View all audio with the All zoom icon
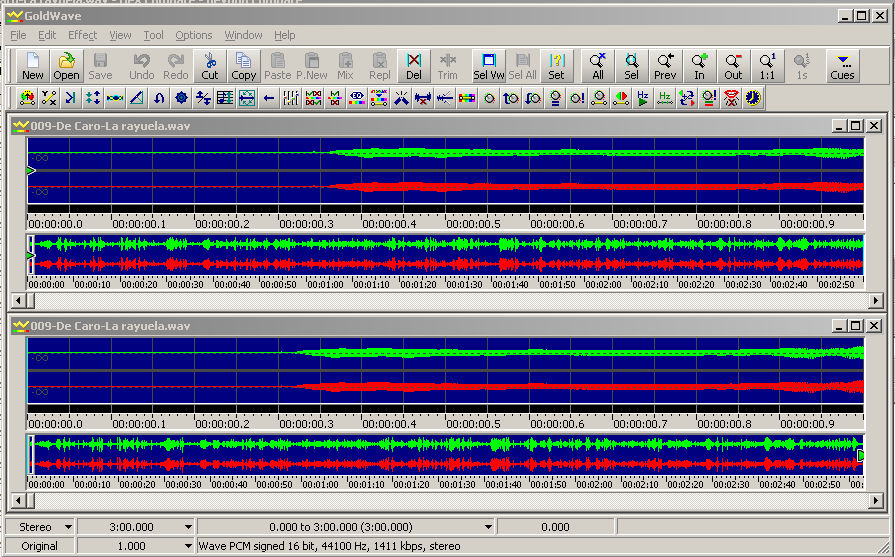The width and height of the screenshot is (895, 557). (598, 66)
